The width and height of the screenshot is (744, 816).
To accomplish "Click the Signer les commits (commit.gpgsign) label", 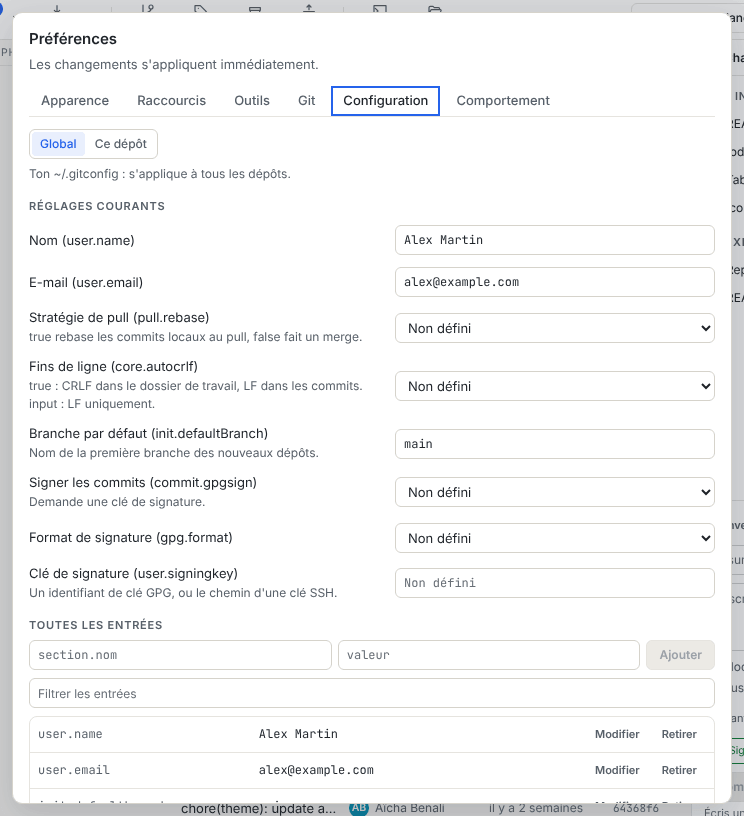I will click(143, 482).
